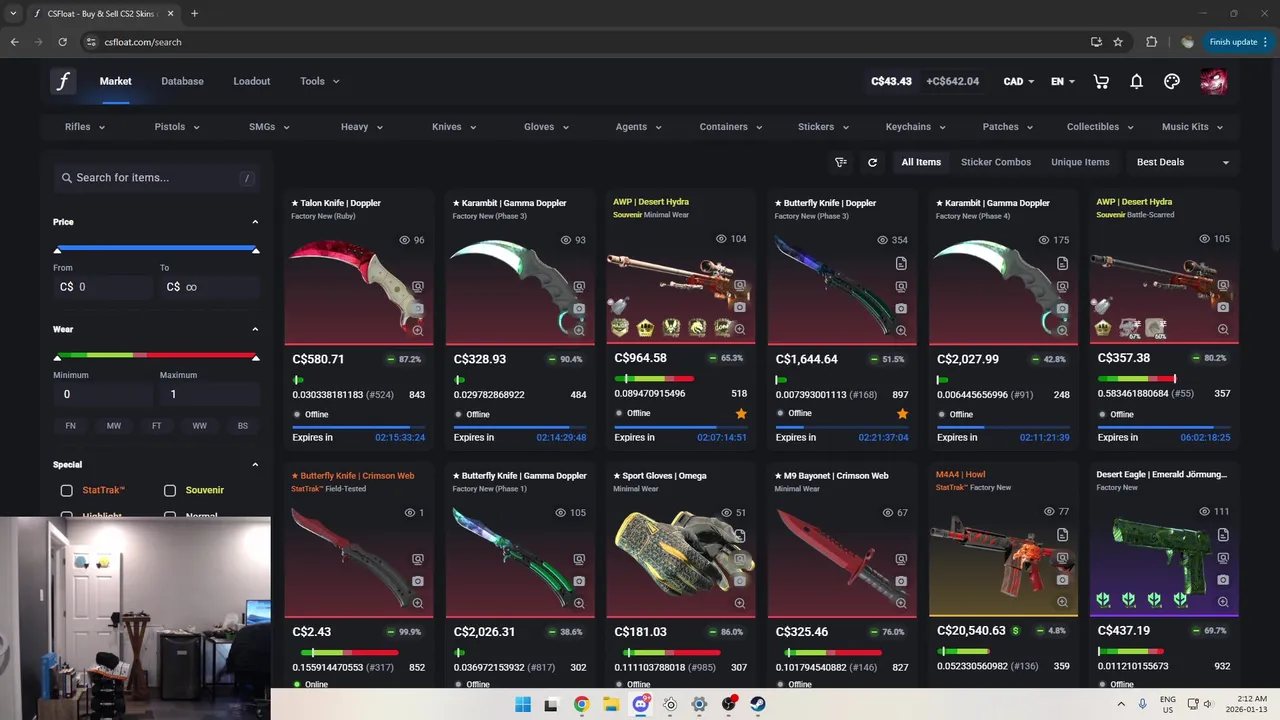Focus the Search for items field
Viewport: 1280px width, 720px height.
(157, 178)
